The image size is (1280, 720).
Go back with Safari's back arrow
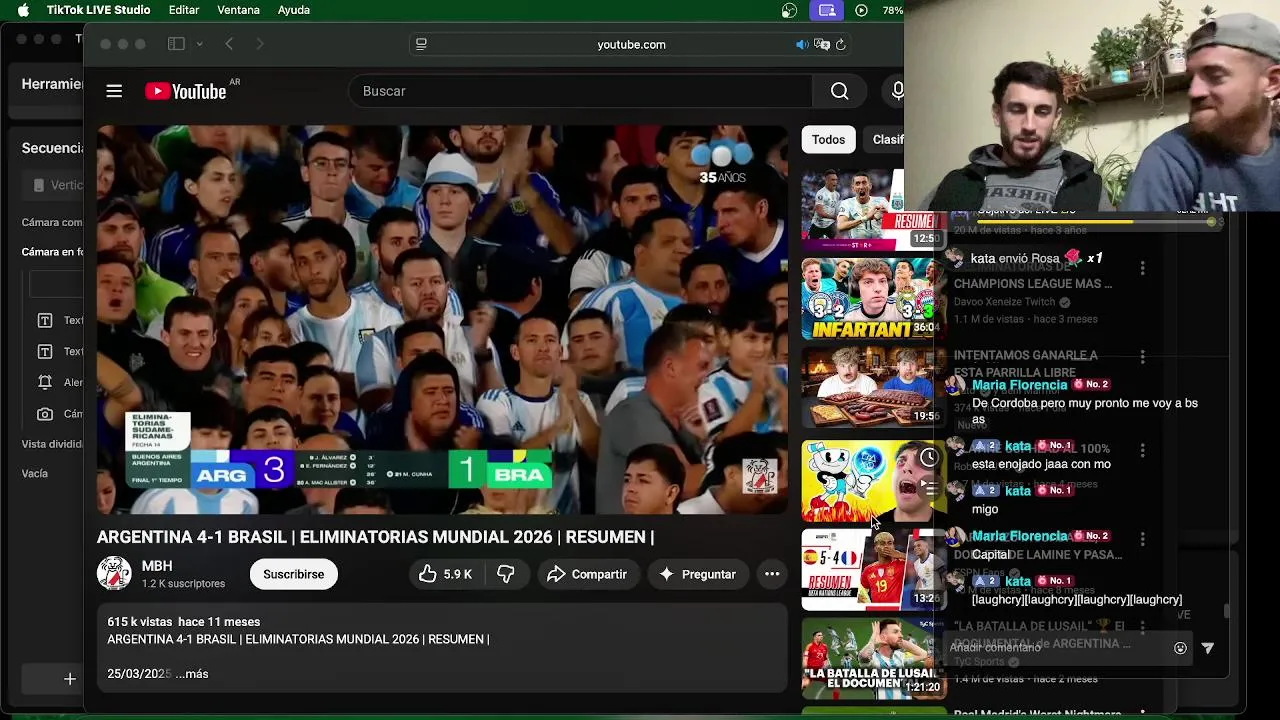tap(229, 44)
